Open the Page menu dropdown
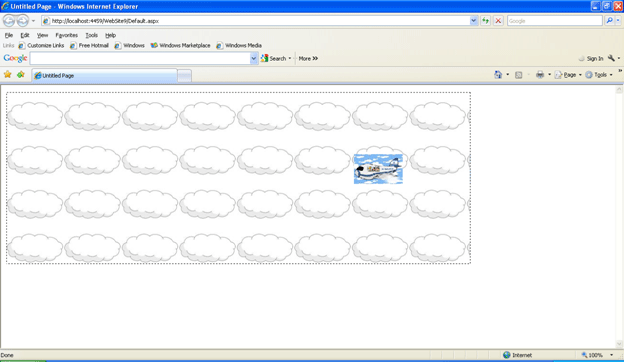Image resolution: width=624 pixels, height=362 pixels. 569,74
